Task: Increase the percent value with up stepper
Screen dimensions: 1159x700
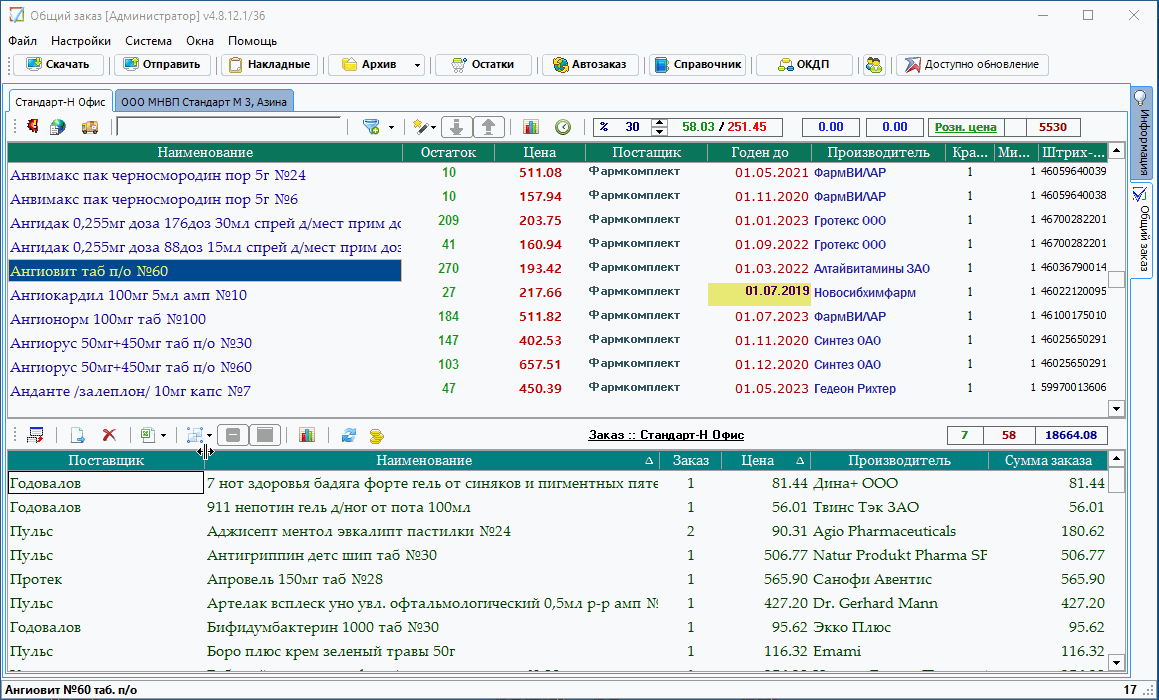Action: pos(659,123)
